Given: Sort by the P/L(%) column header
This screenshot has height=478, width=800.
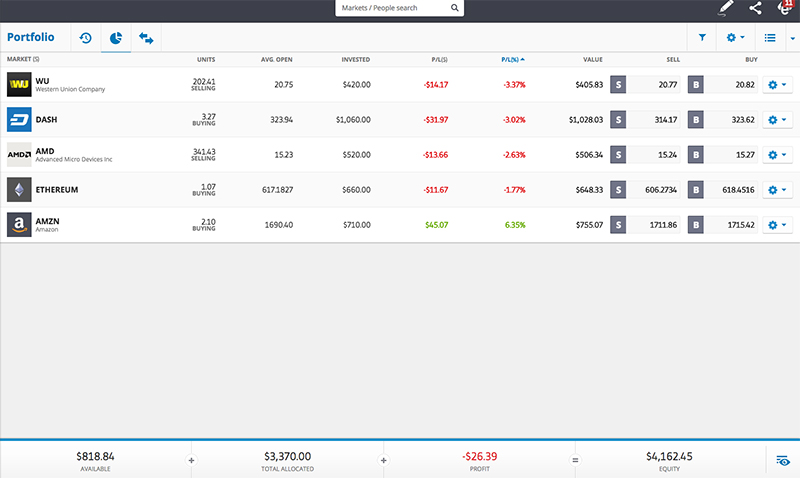Looking at the screenshot, I should [513, 60].
